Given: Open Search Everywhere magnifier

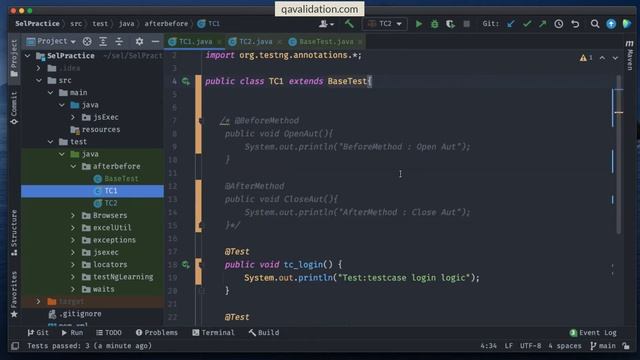Looking at the screenshot, I should click(595, 24).
